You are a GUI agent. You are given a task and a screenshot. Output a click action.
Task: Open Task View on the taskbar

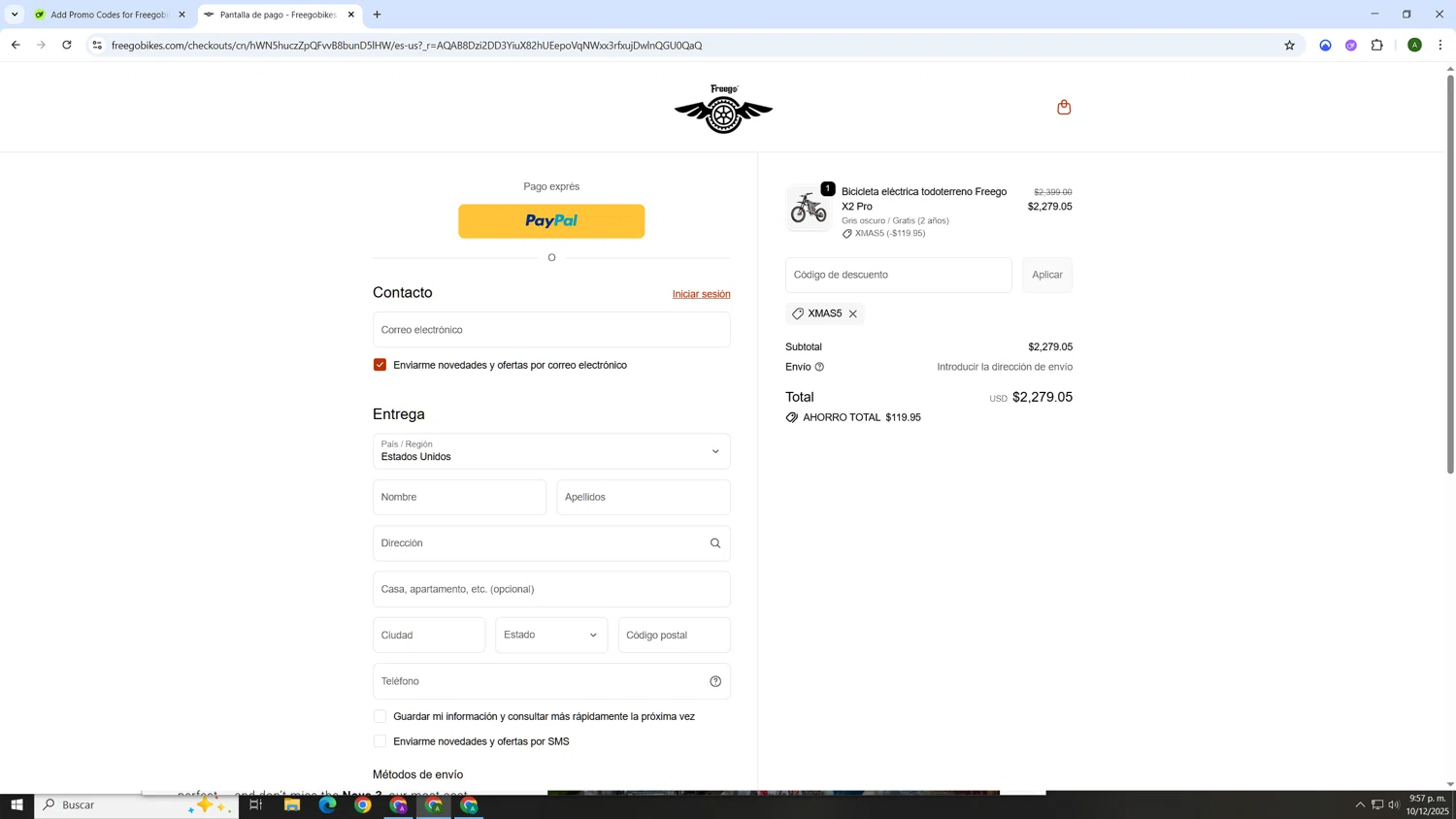pyautogui.click(x=256, y=804)
